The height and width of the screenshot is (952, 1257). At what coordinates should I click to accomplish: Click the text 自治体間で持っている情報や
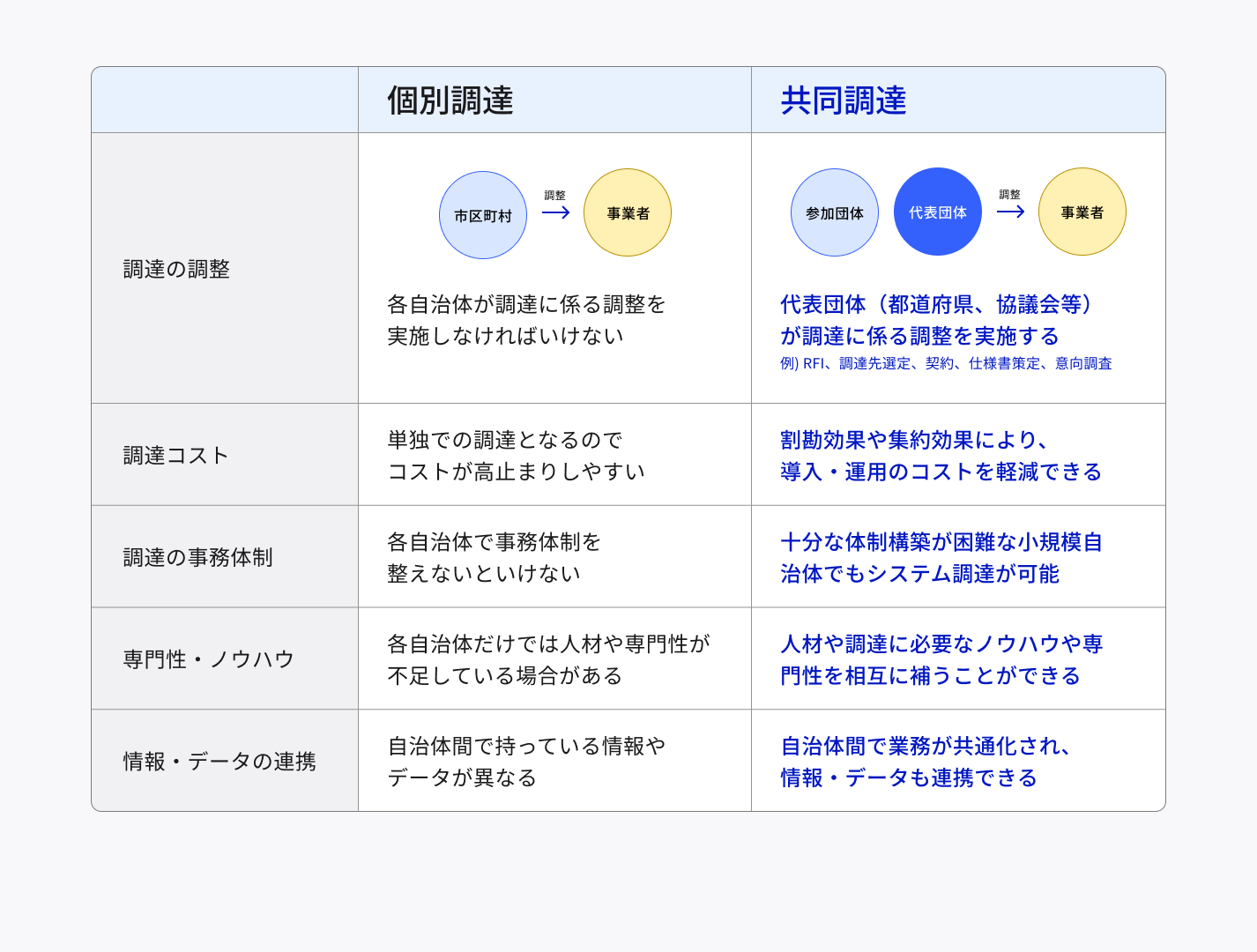[x=527, y=746]
